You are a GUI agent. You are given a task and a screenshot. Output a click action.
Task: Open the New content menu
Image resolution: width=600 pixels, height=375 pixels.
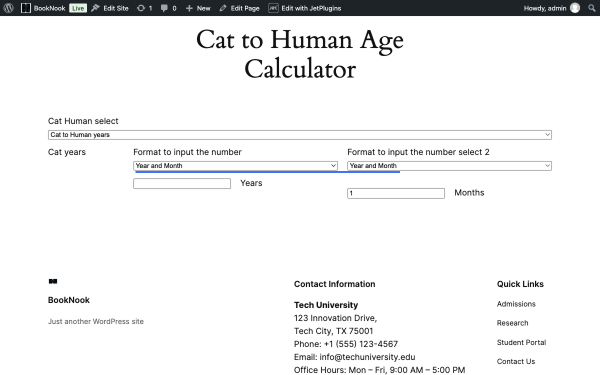tap(198, 8)
